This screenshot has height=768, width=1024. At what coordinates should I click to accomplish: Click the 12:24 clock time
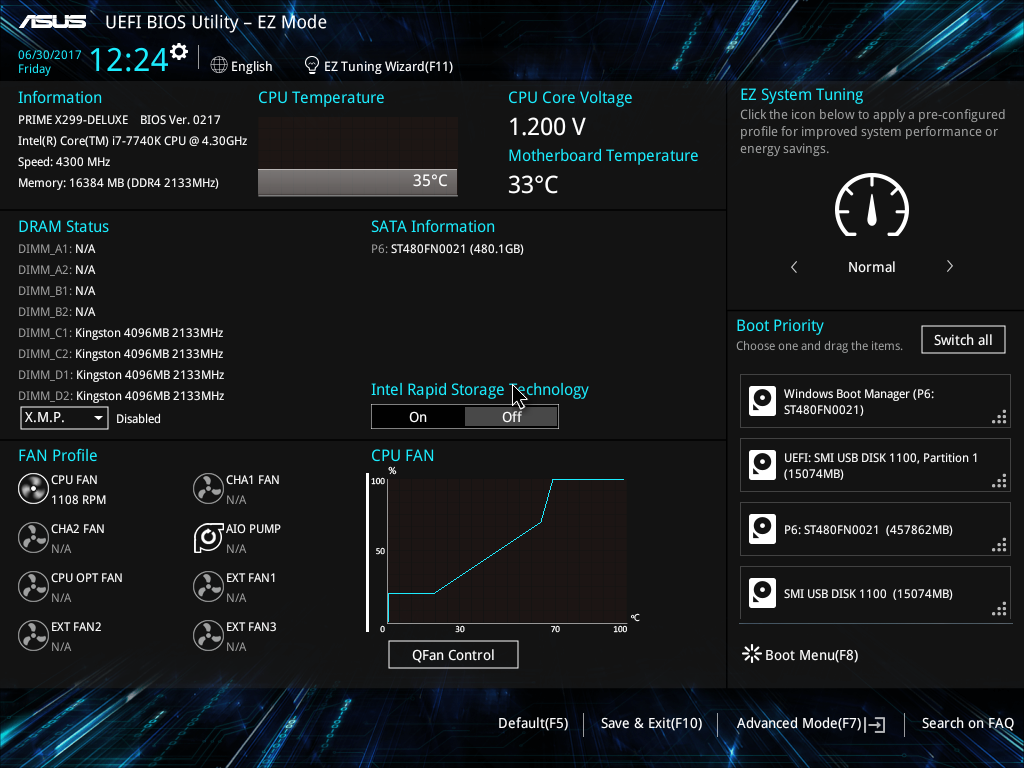coord(129,59)
